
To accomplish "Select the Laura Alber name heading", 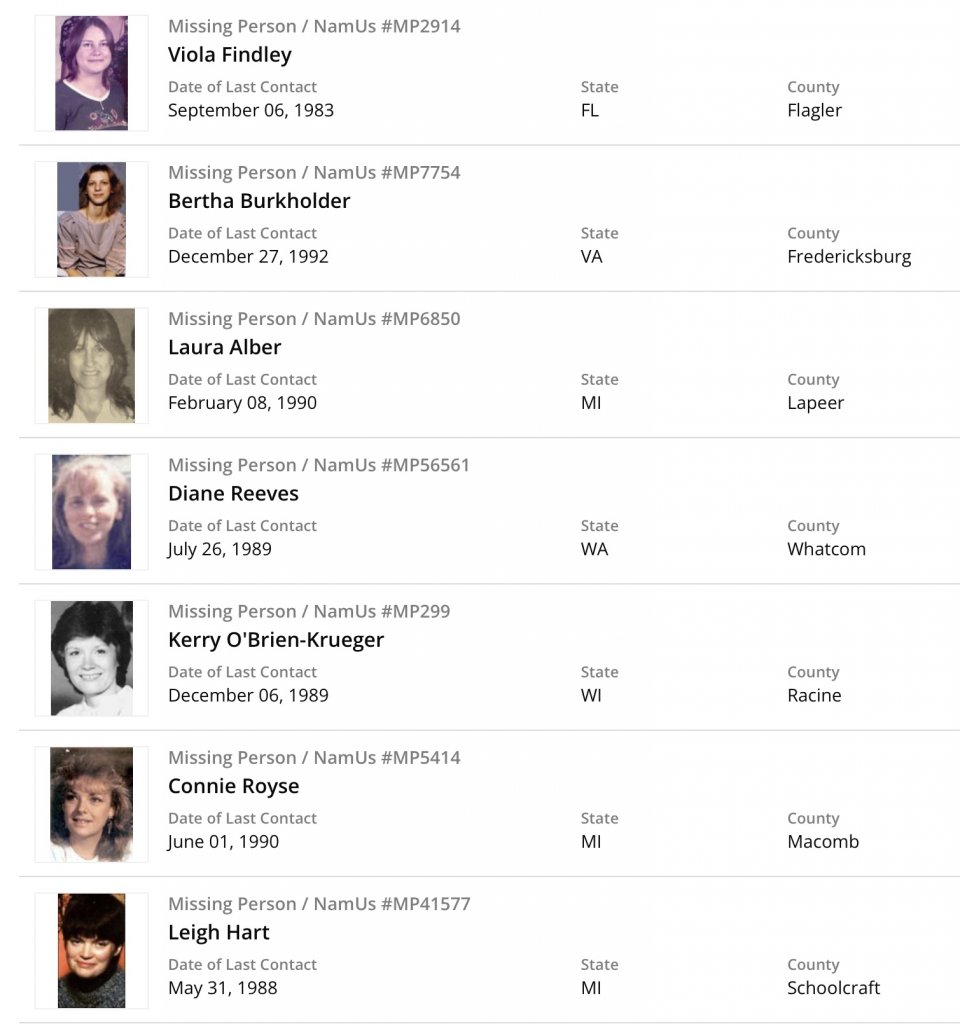I will pyautogui.click(x=224, y=347).
